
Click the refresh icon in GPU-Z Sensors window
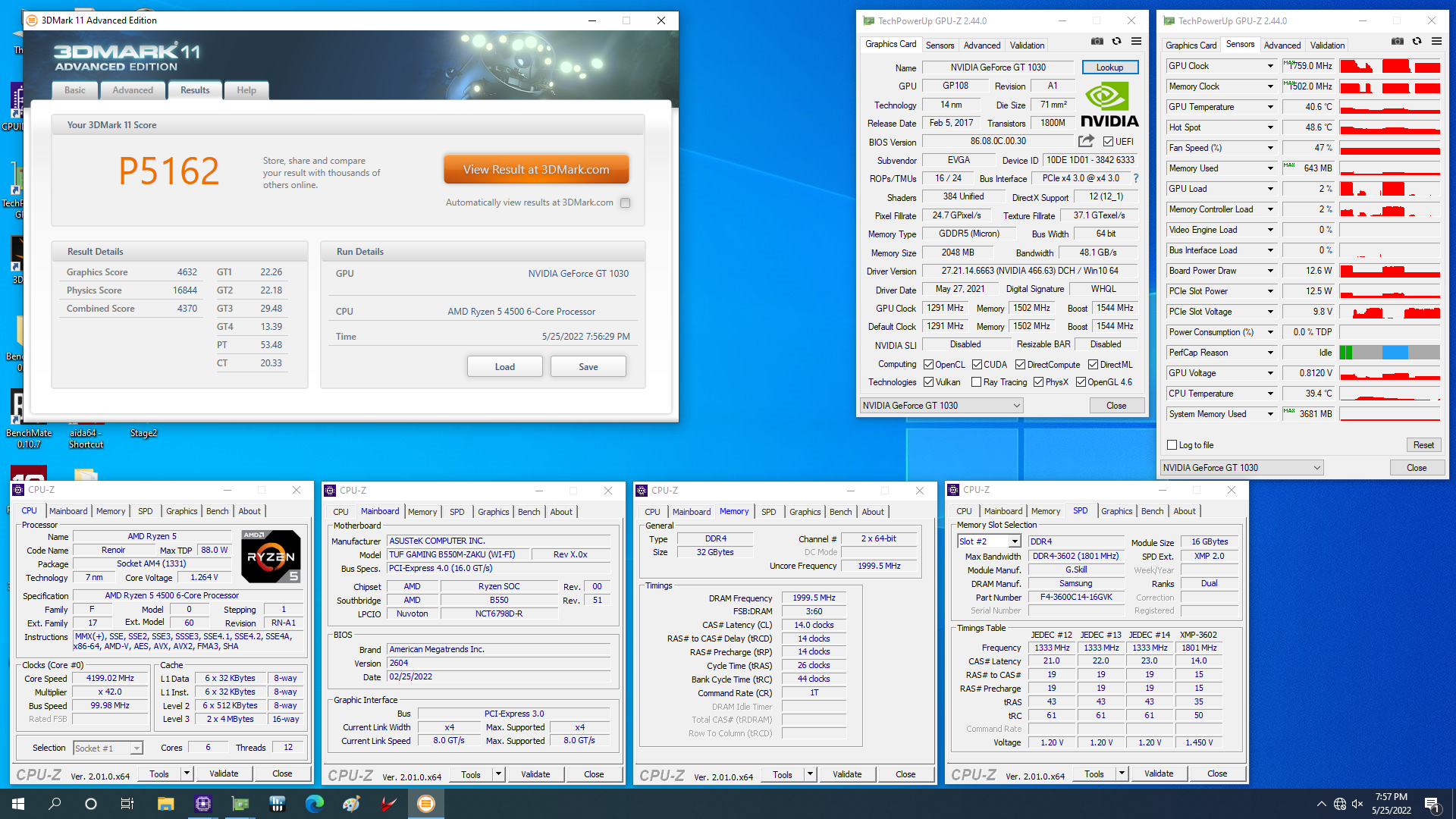tap(1417, 42)
